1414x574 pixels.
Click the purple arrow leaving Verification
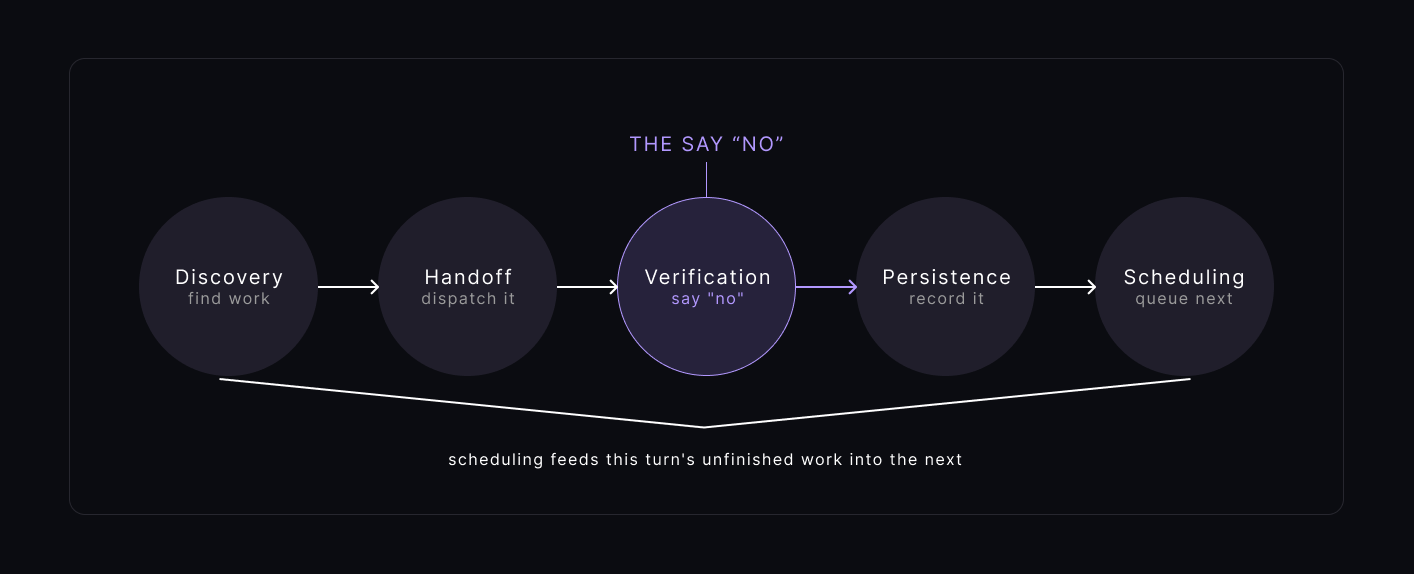pyautogui.click(x=826, y=287)
